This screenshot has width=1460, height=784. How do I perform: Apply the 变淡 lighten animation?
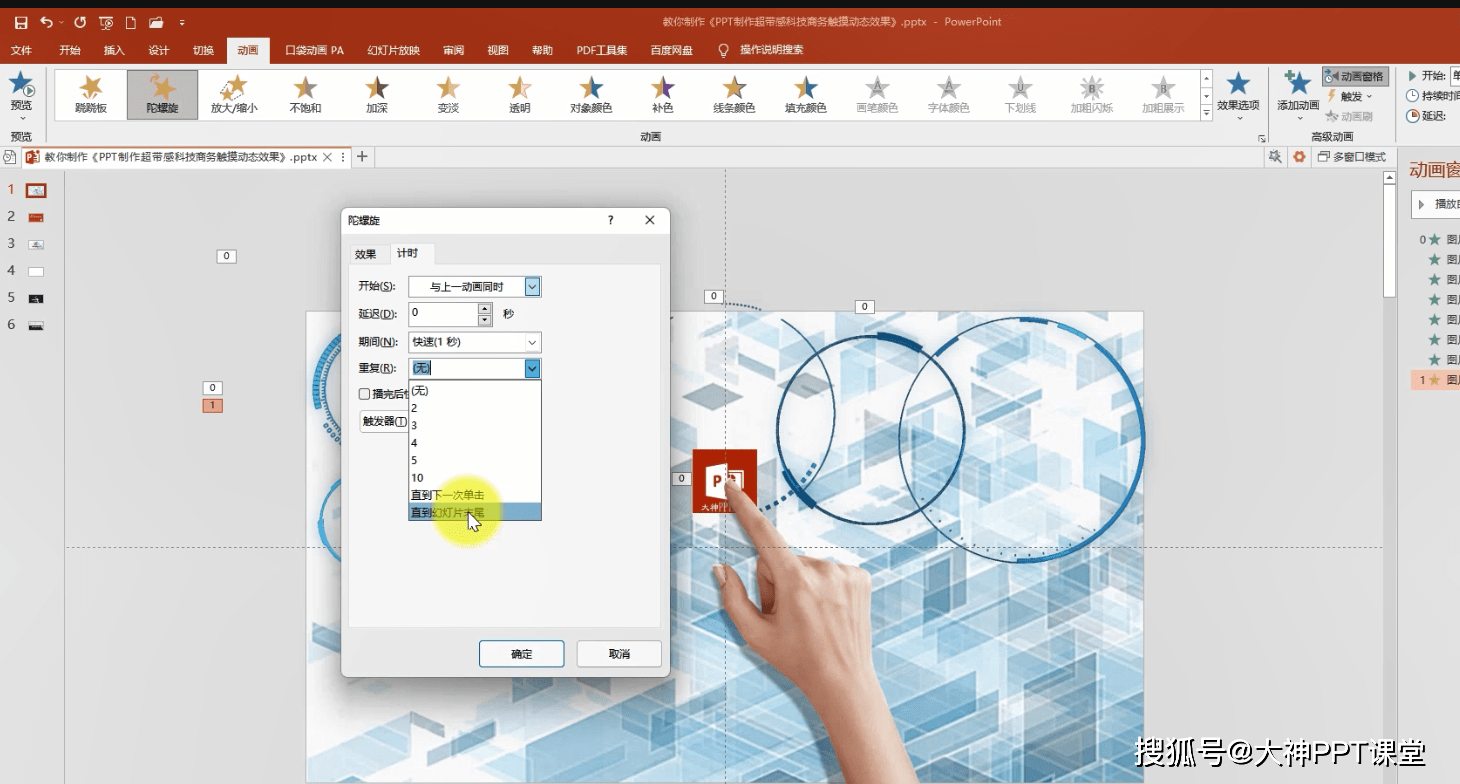[448, 95]
